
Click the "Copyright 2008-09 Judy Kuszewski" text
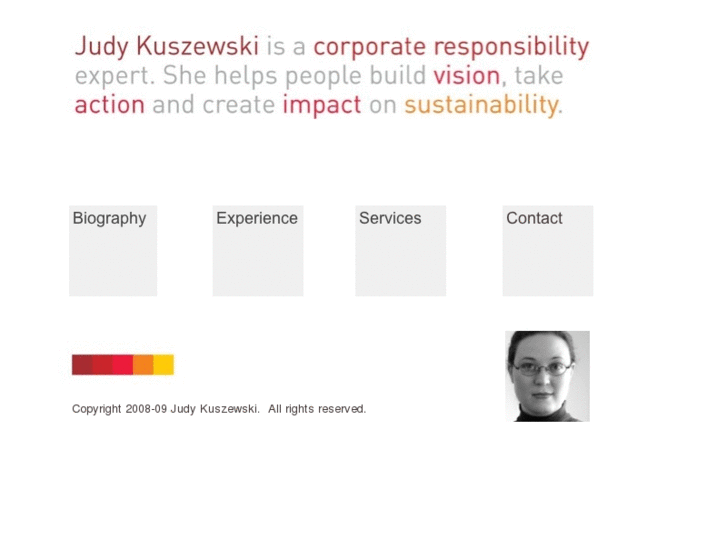click(x=166, y=409)
